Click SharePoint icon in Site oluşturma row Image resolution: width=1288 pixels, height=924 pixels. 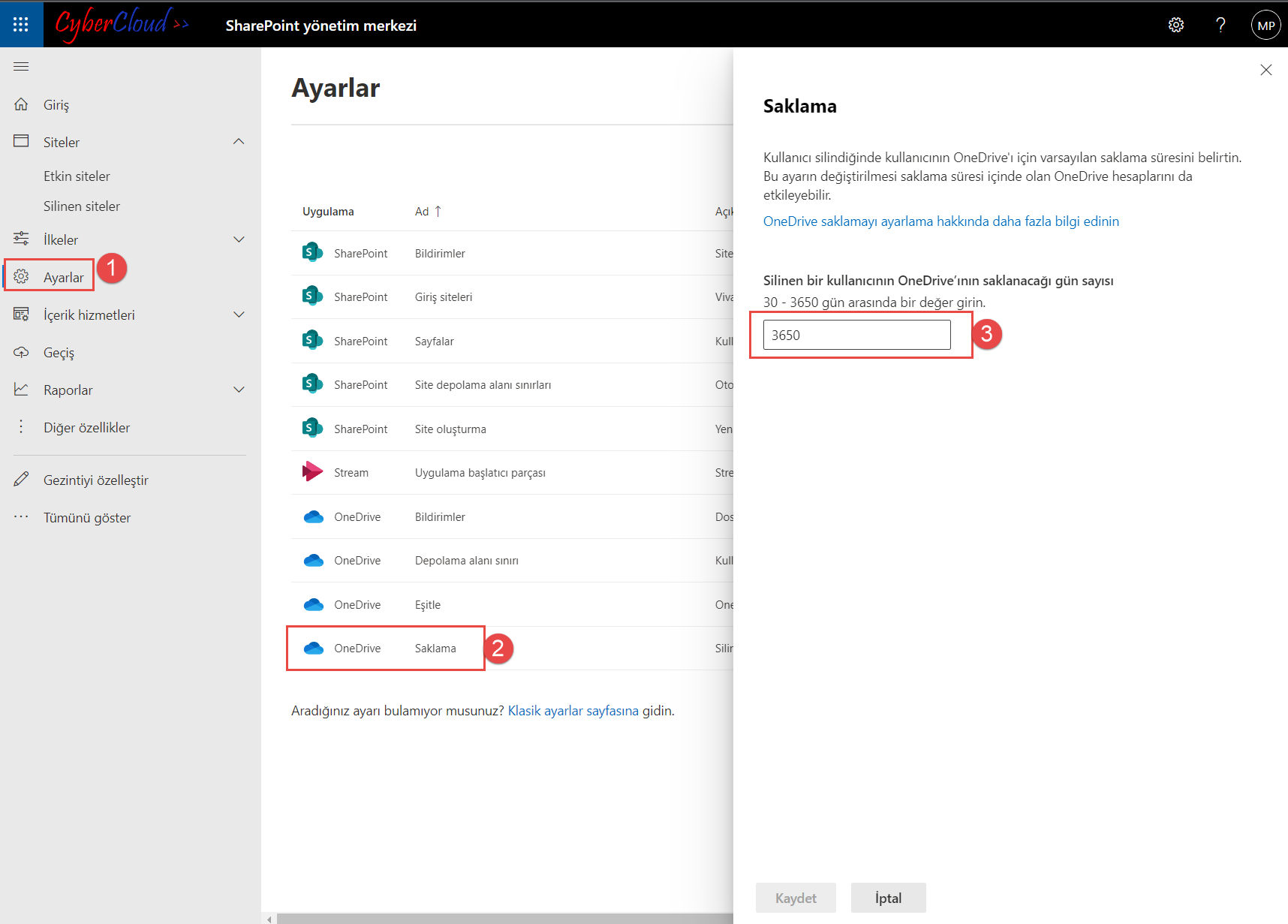click(x=312, y=428)
